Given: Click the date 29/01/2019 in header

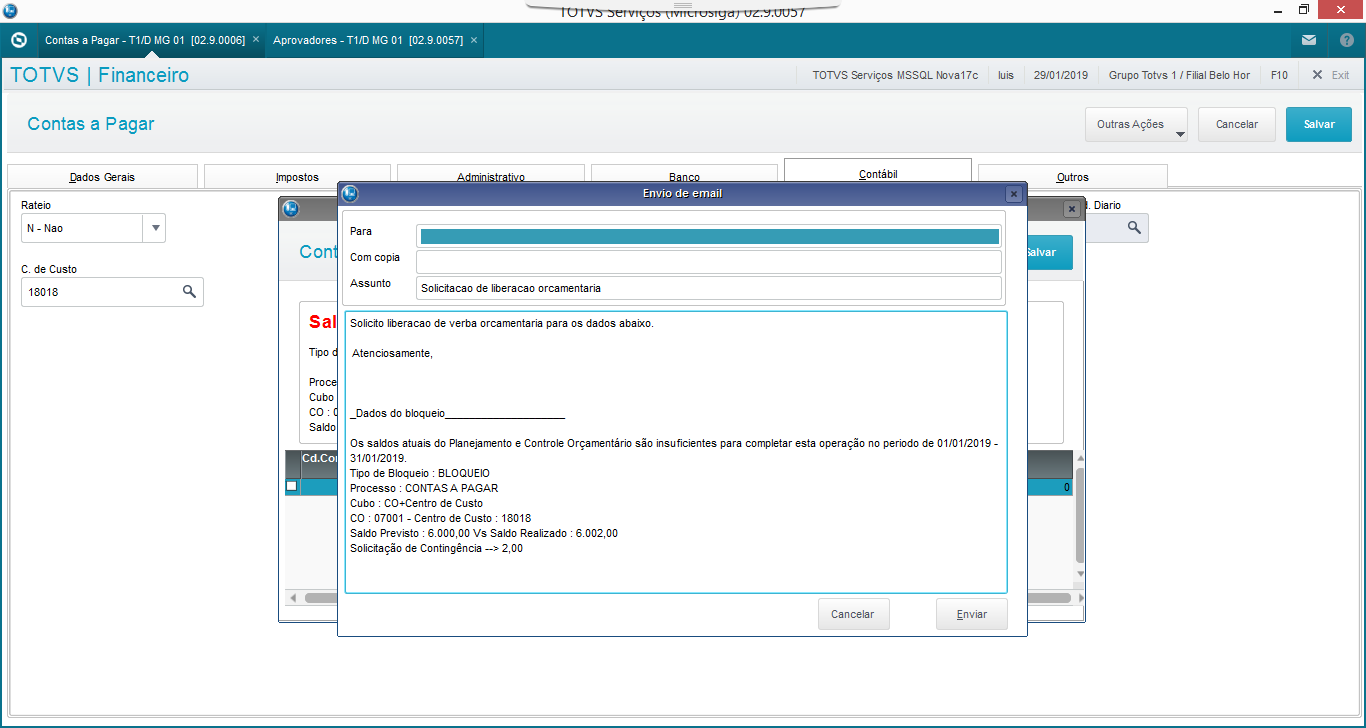Looking at the screenshot, I should click(x=1061, y=75).
